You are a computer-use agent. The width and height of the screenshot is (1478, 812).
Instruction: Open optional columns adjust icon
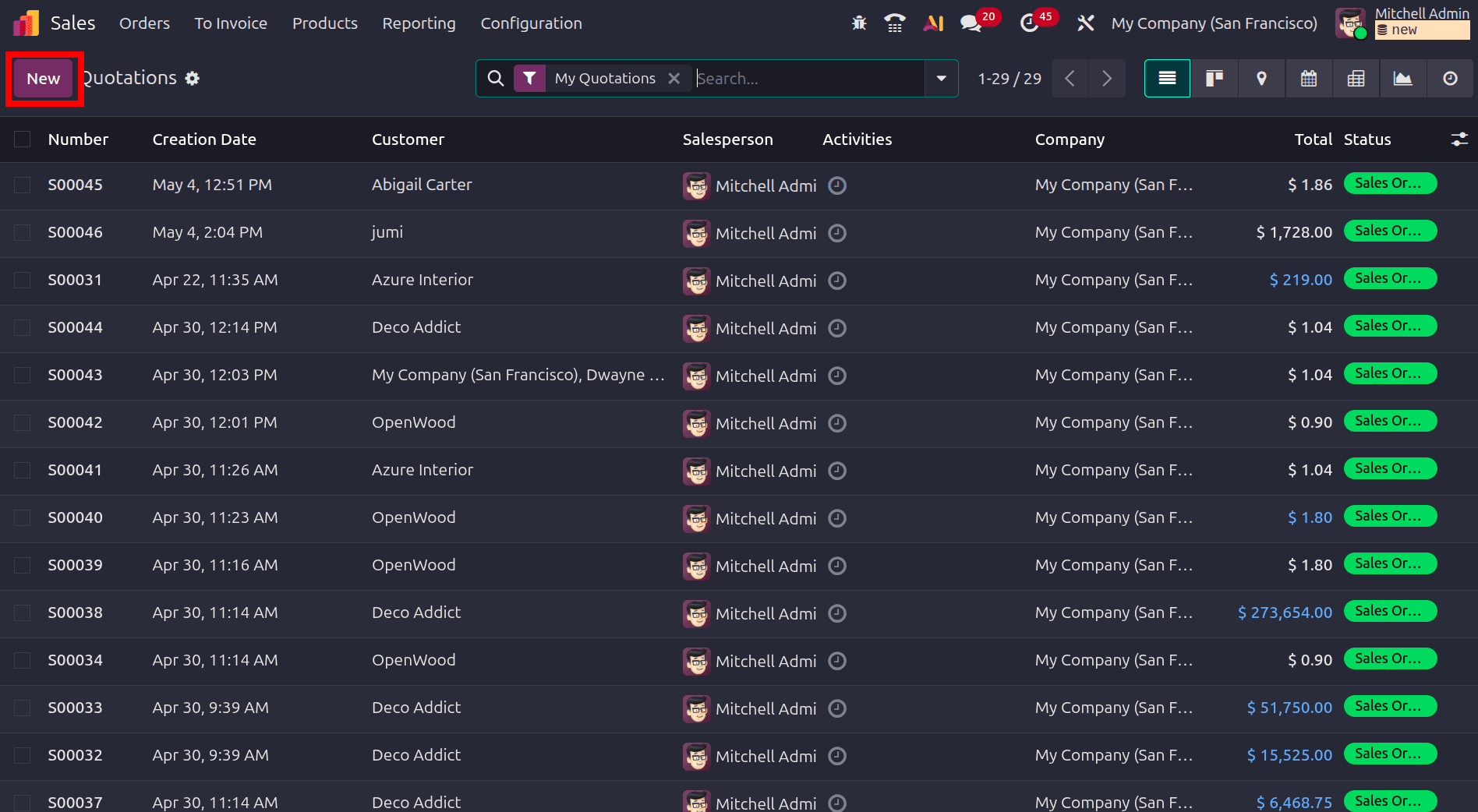[1459, 139]
